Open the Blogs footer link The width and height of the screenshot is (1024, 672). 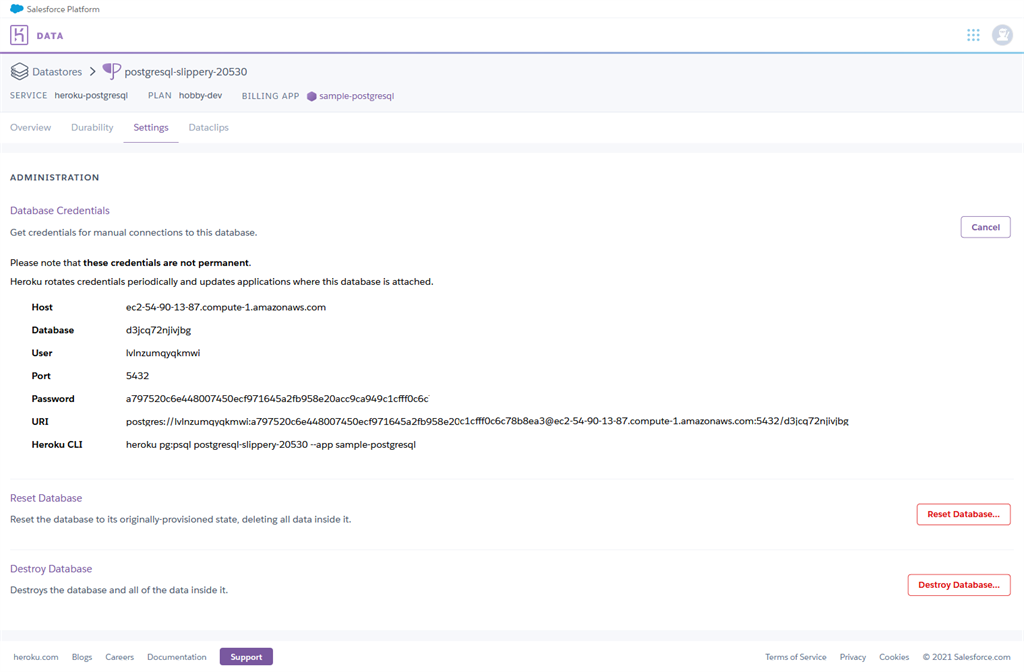coord(82,657)
